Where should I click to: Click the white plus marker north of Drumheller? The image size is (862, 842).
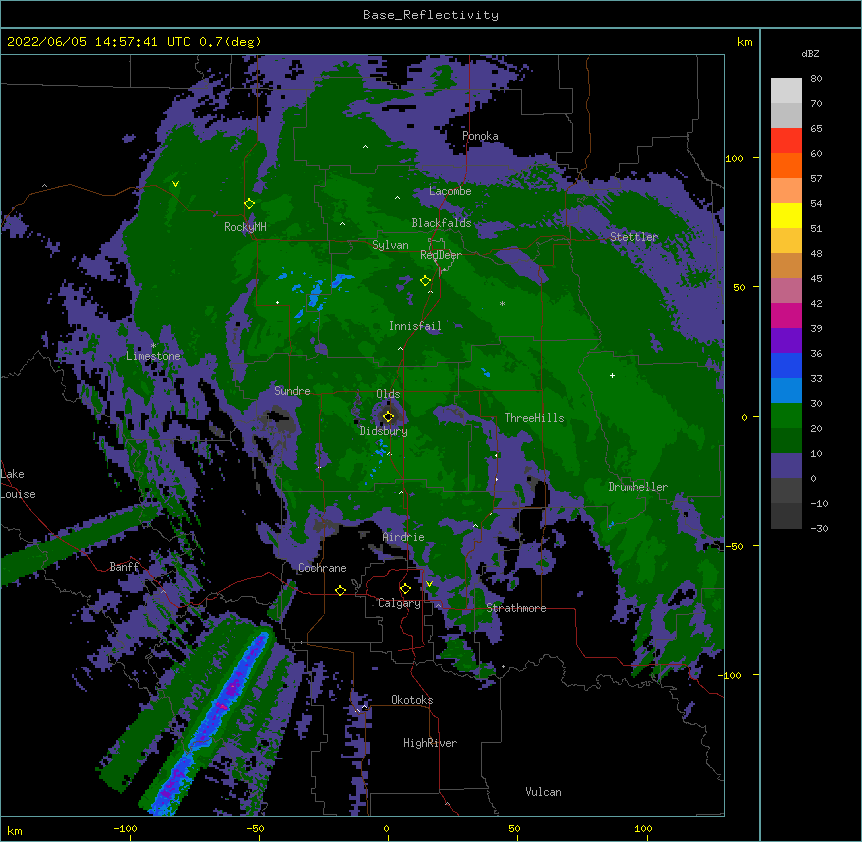pyautogui.click(x=612, y=375)
